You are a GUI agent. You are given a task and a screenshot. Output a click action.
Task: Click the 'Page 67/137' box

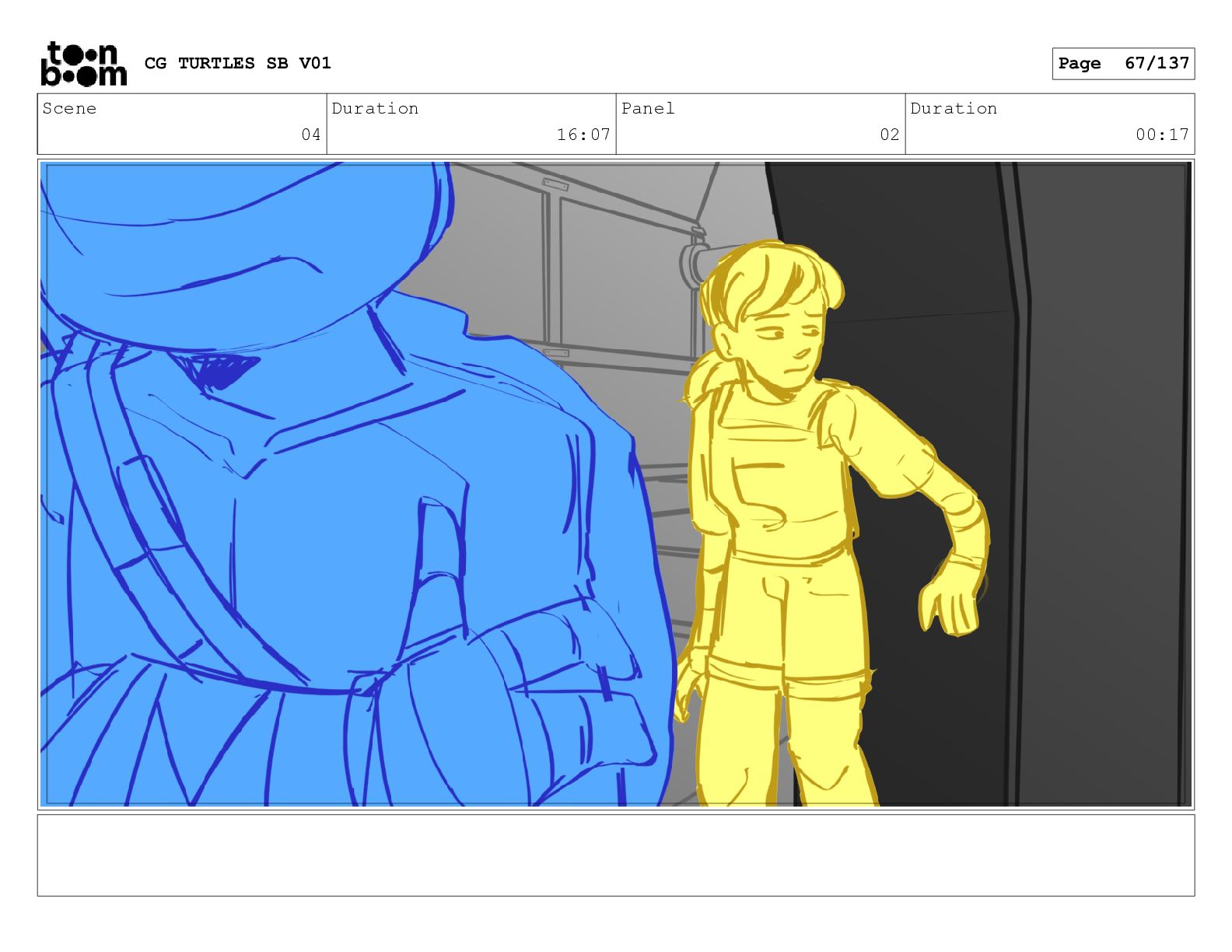[1123, 63]
